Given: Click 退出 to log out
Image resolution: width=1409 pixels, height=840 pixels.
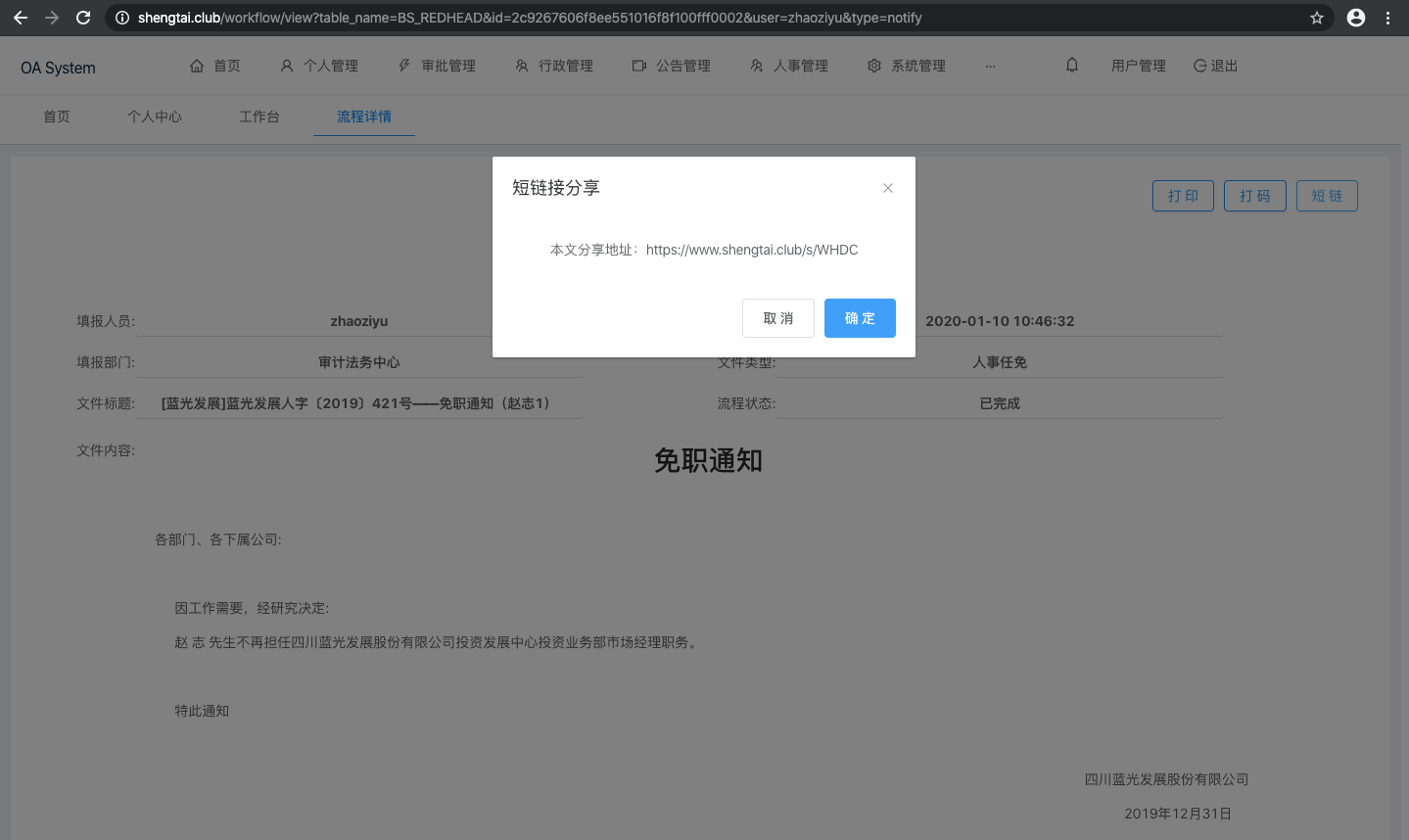Looking at the screenshot, I should [x=1224, y=66].
